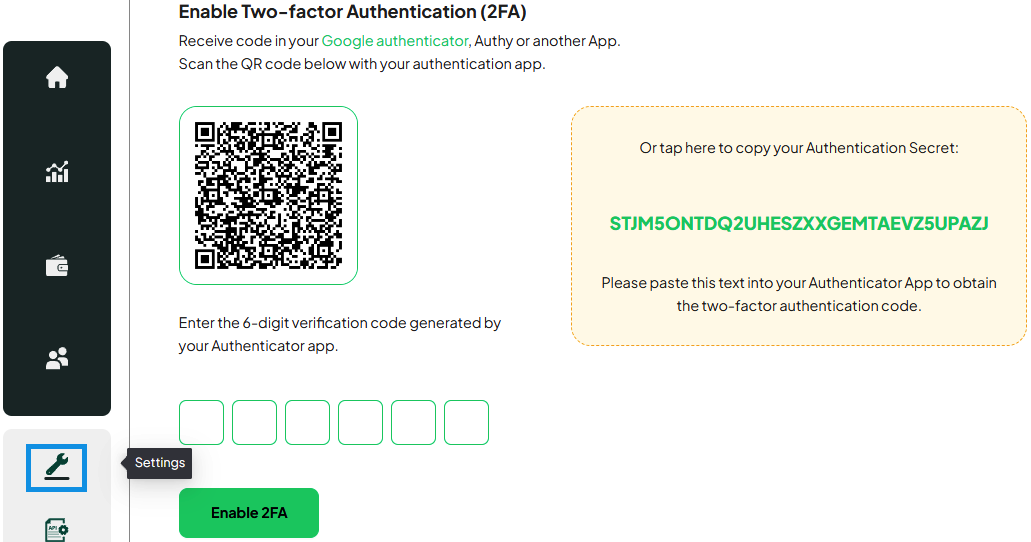Open the API document gear icon
Screen dimensions: 1031x542
pos(57,530)
